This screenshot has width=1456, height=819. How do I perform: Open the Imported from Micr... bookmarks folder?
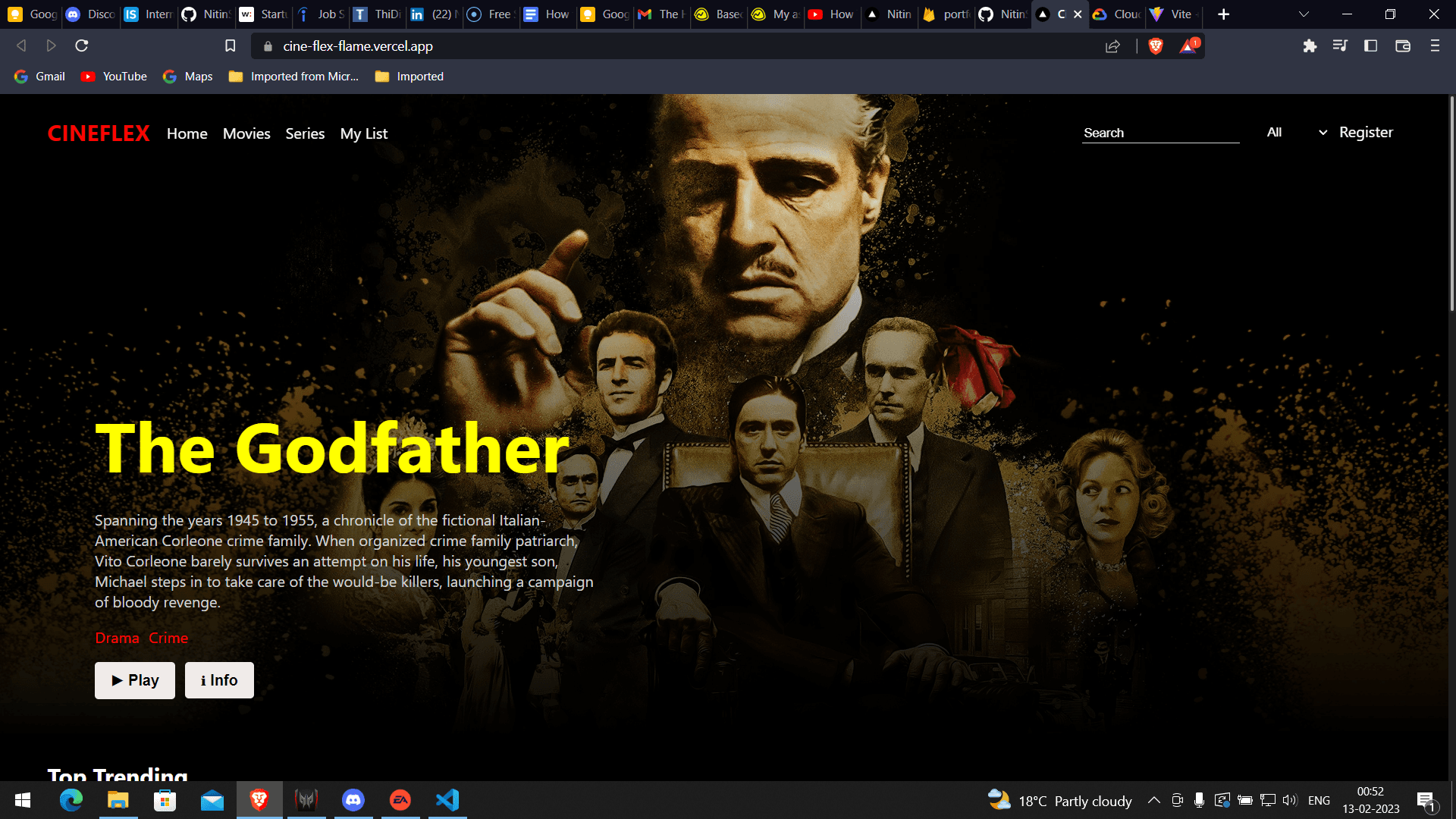(293, 77)
